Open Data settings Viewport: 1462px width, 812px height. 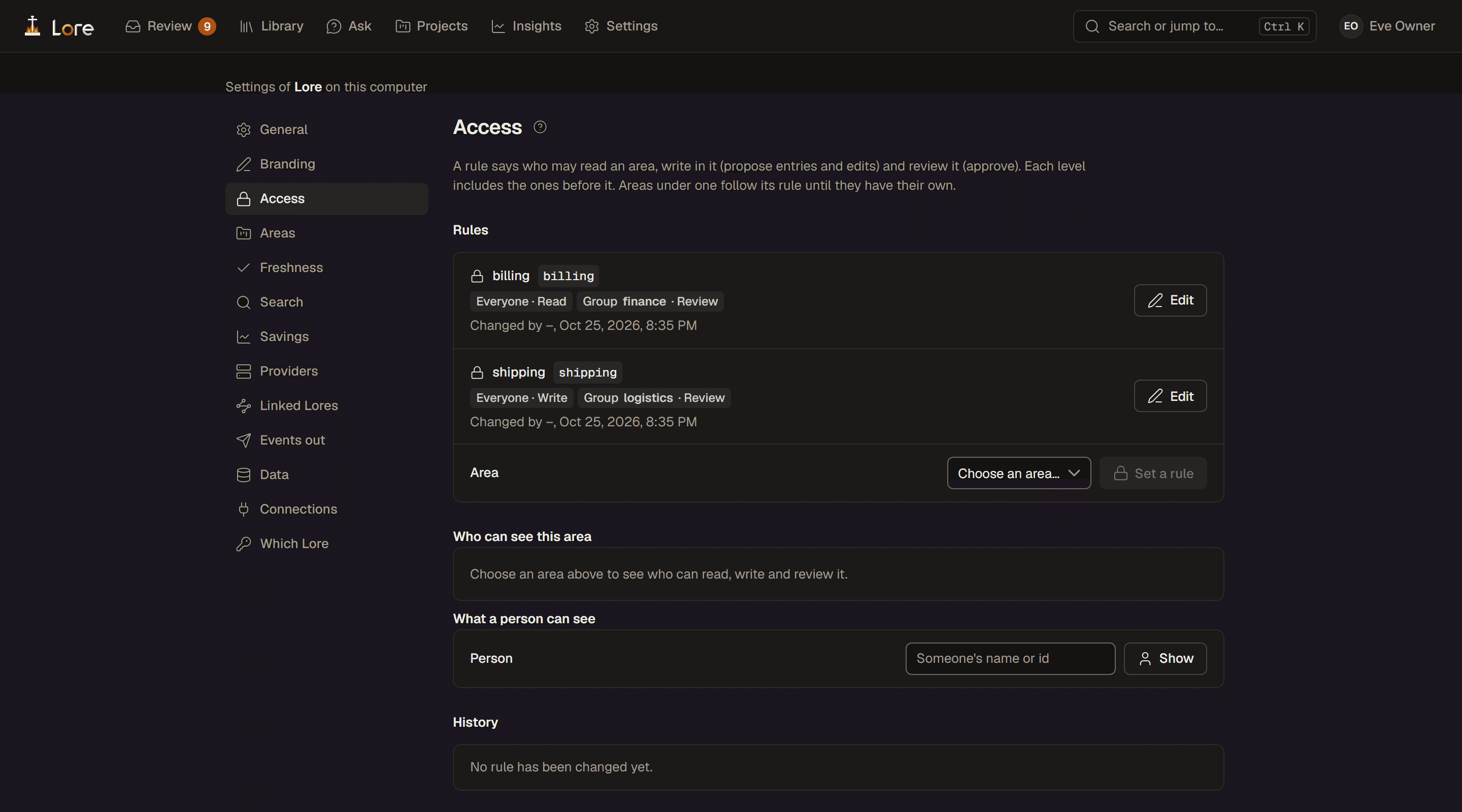326,475
